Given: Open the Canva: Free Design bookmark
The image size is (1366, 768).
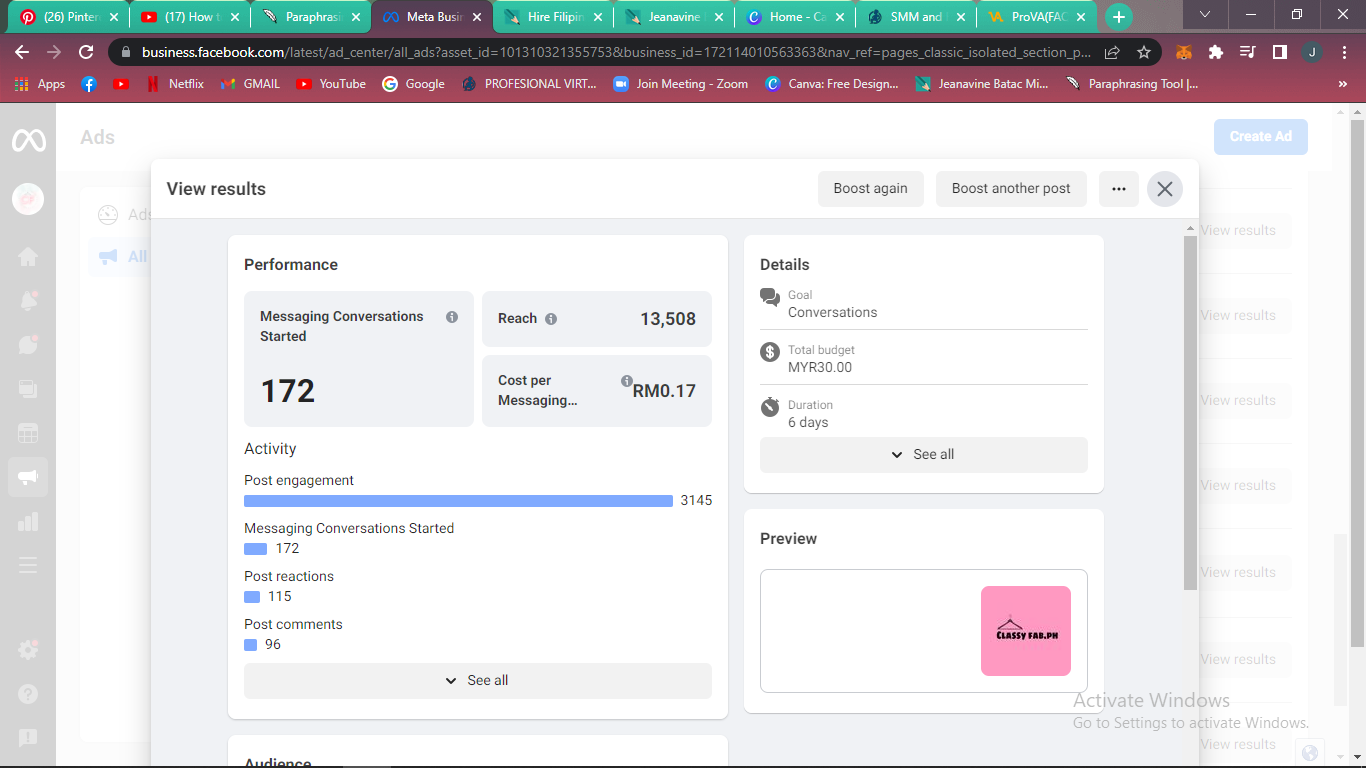Looking at the screenshot, I should tap(832, 84).
